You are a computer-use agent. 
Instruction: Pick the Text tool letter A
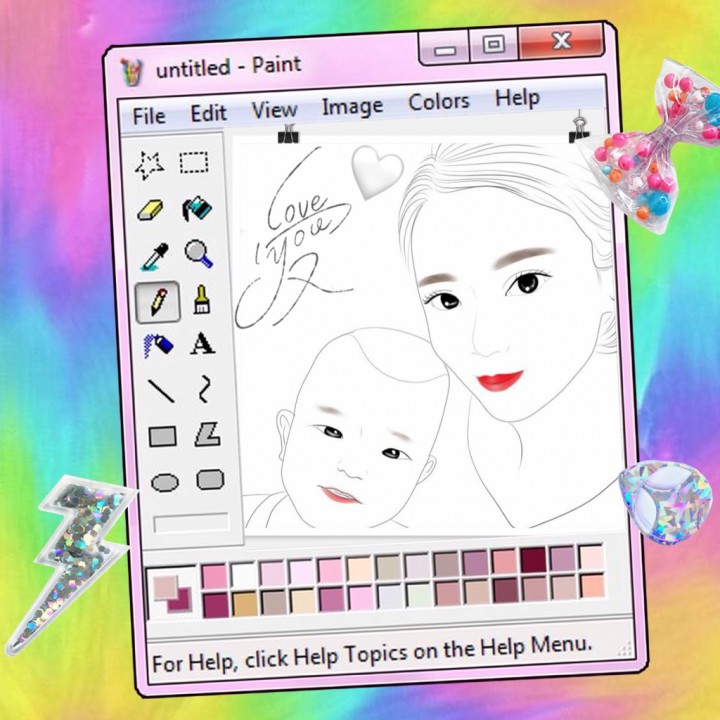click(202, 343)
